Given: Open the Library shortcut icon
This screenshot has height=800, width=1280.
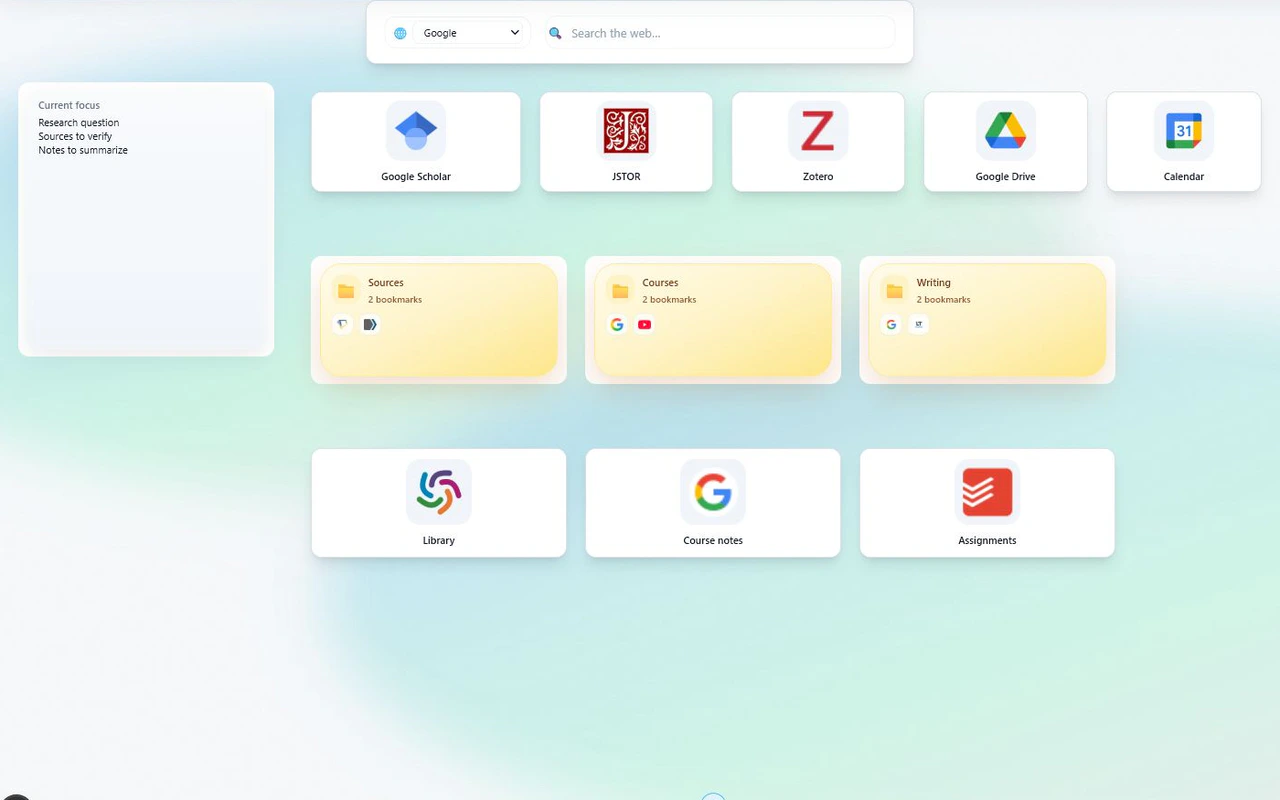Looking at the screenshot, I should (439, 492).
